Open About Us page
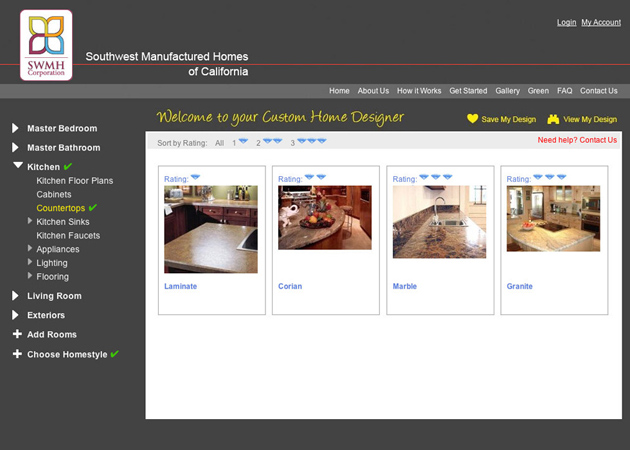Screen dimensions: 630x450 click(373, 91)
